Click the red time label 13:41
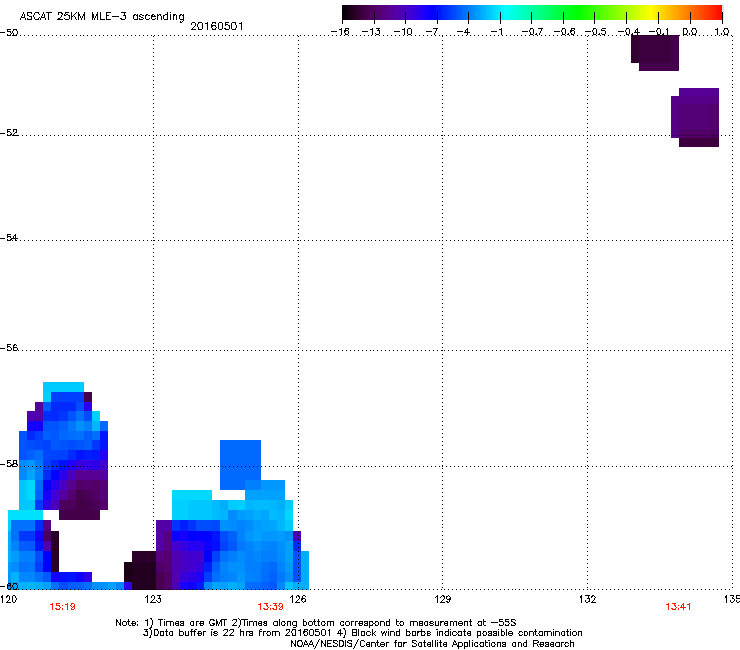The image size is (740, 650). click(x=678, y=607)
